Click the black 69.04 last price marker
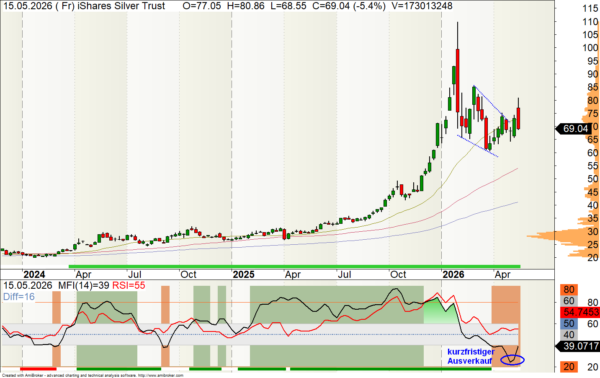This screenshot has height=378, width=600. pos(573,129)
